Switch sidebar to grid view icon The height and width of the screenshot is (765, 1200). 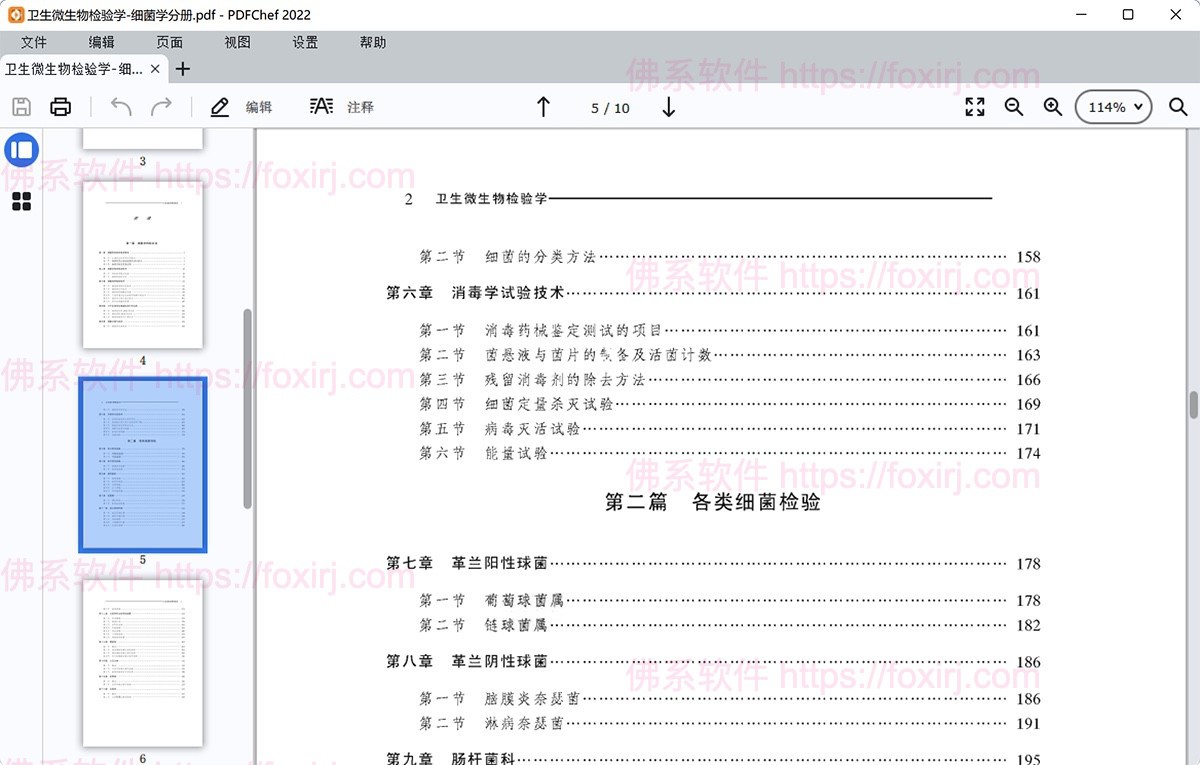pyautogui.click(x=21, y=202)
